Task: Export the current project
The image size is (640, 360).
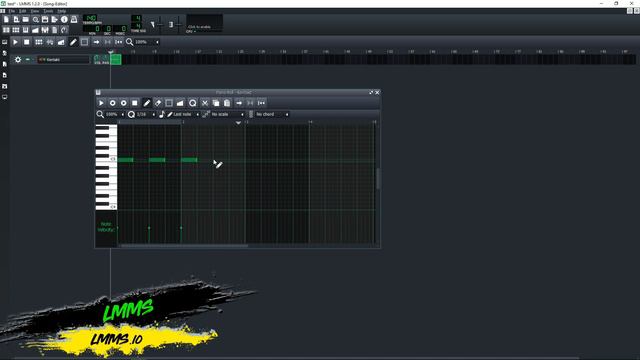Action: [55, 19]
